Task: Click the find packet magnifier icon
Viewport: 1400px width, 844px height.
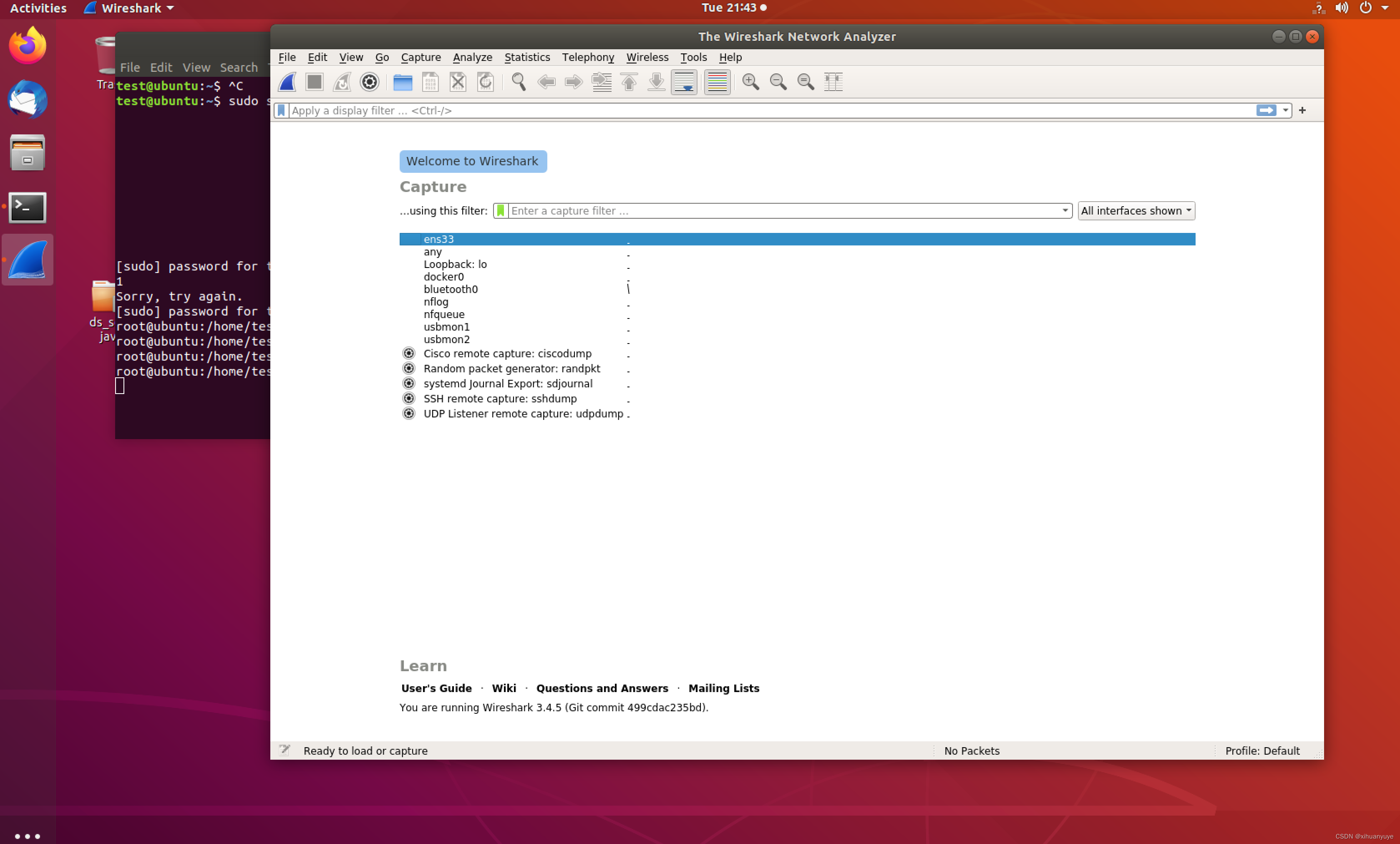Action: 518,82
